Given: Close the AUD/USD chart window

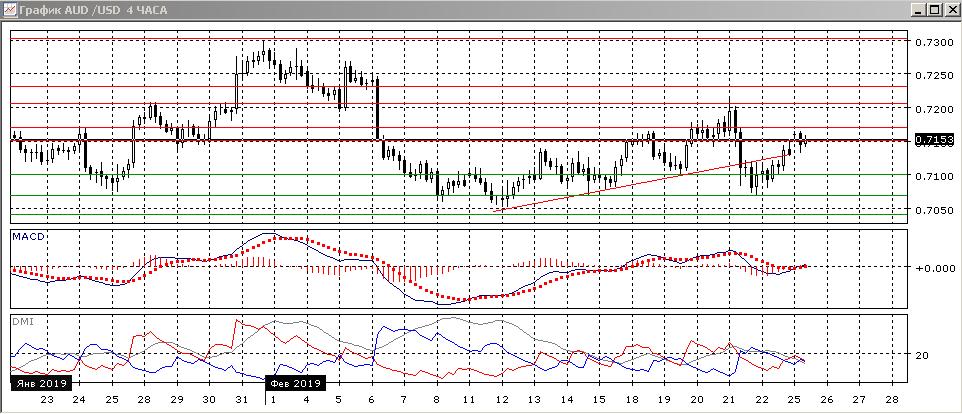Looking at the screenshot, I should [951, 9].
